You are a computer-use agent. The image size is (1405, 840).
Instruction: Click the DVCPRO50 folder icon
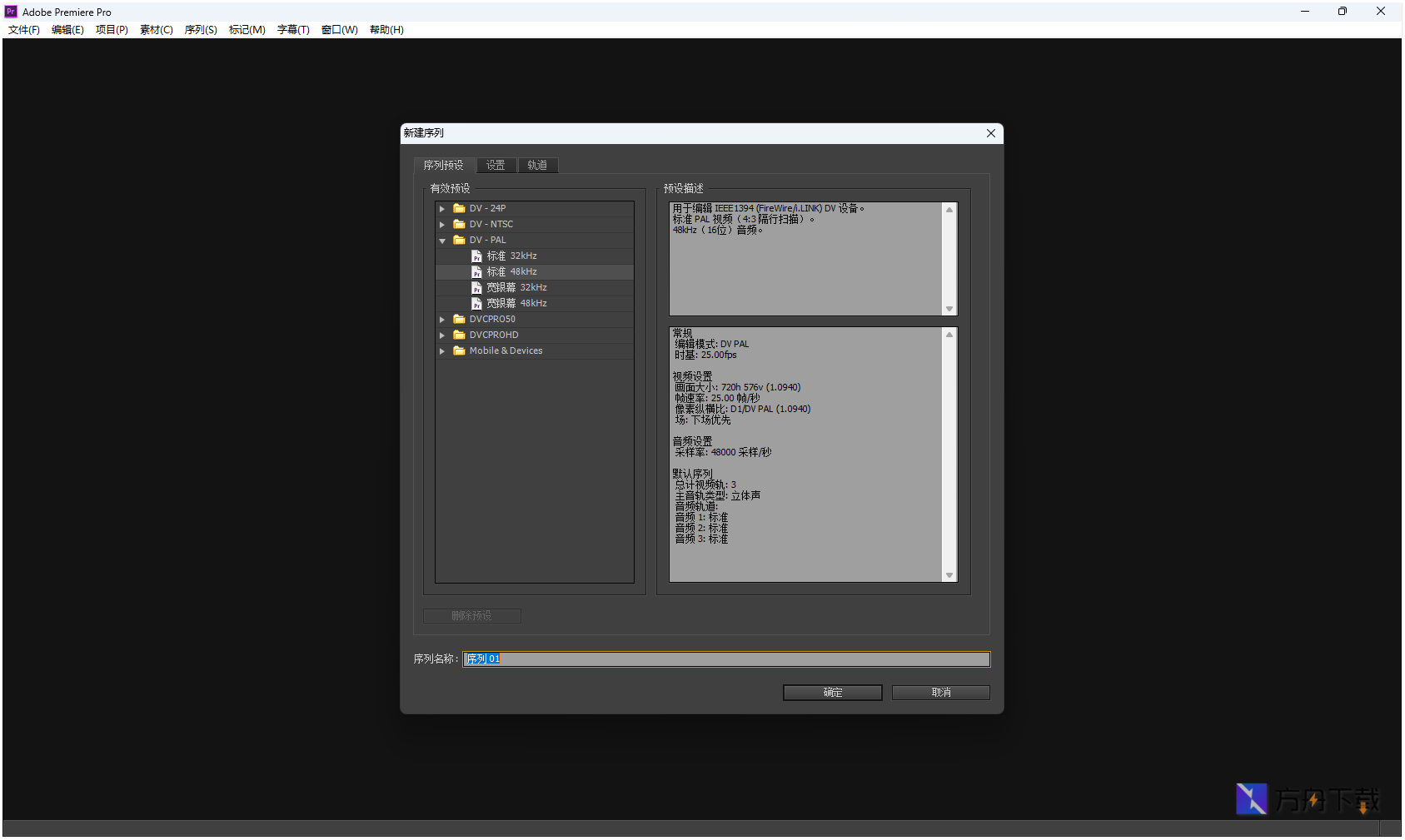(x=459, y=319)
